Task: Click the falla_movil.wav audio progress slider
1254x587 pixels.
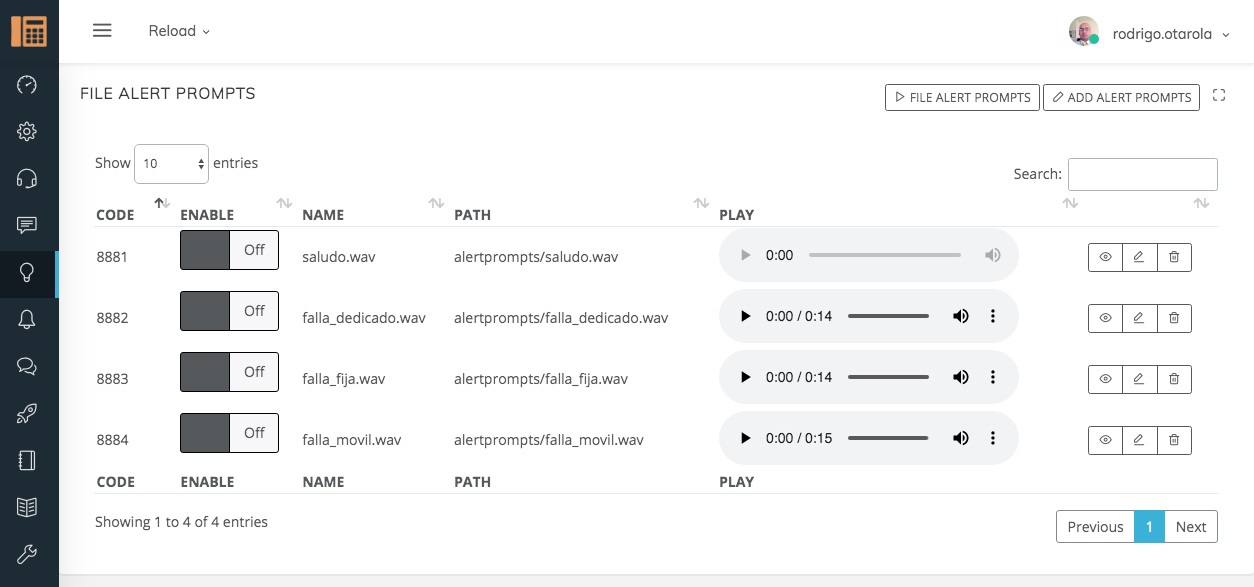Action: (888, 438)
